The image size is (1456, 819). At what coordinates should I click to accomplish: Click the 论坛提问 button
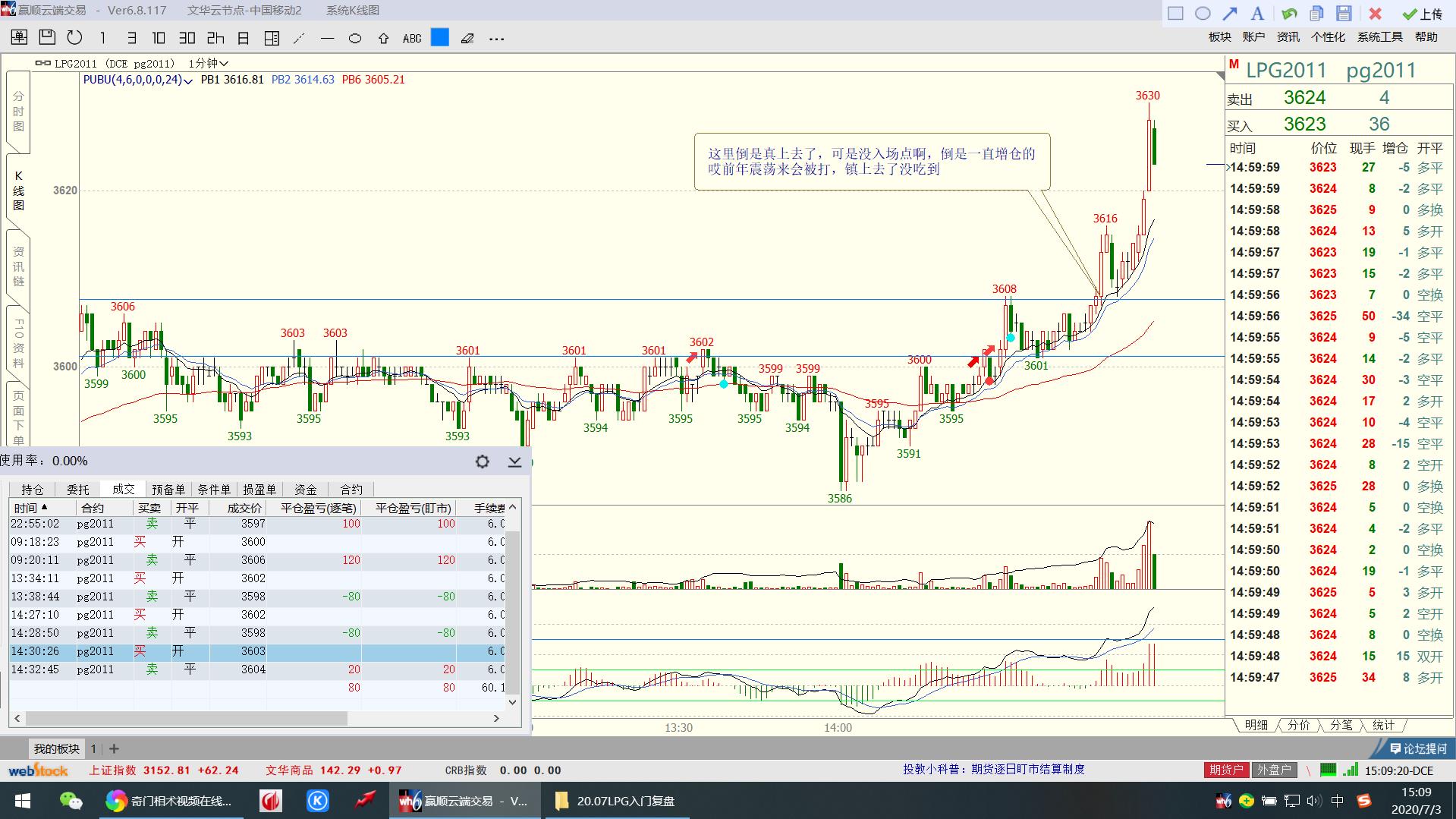[x=1418, y=748]
